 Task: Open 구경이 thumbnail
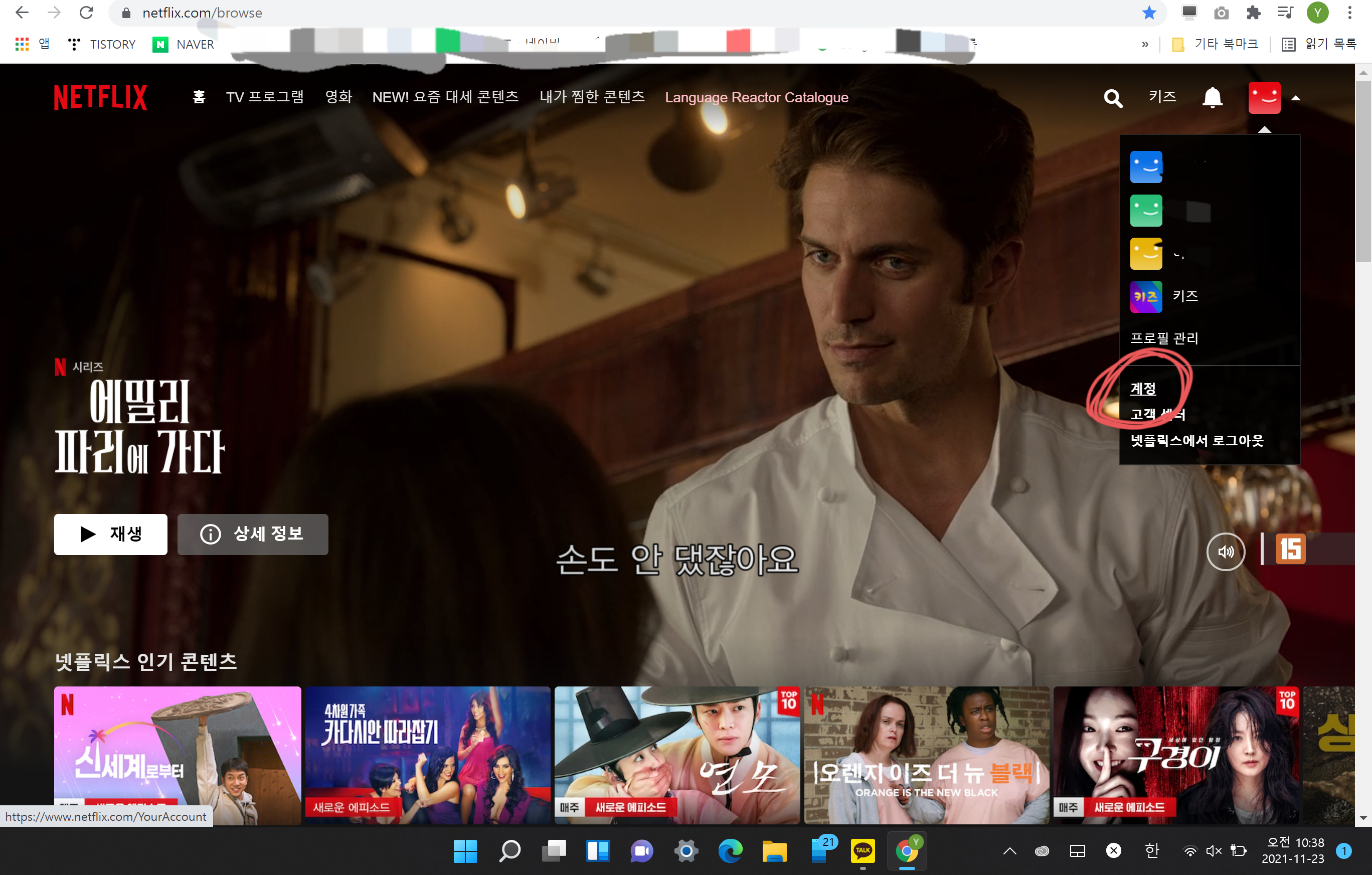pyautogui.click(x=1176, y=755)
